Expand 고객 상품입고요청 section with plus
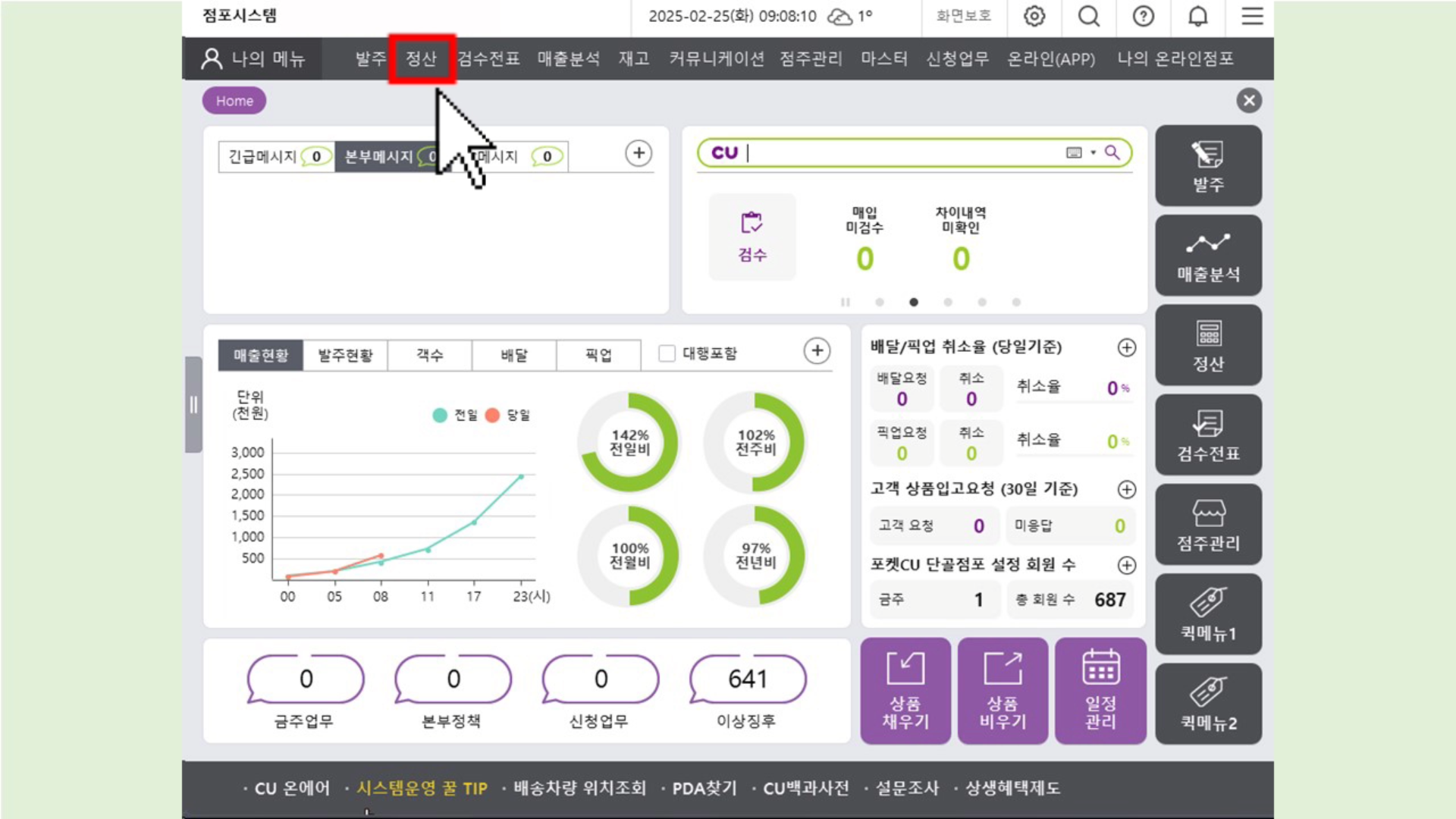Screen dimensions: 1456x819 pyautogui.click(x=1127, y=489)
